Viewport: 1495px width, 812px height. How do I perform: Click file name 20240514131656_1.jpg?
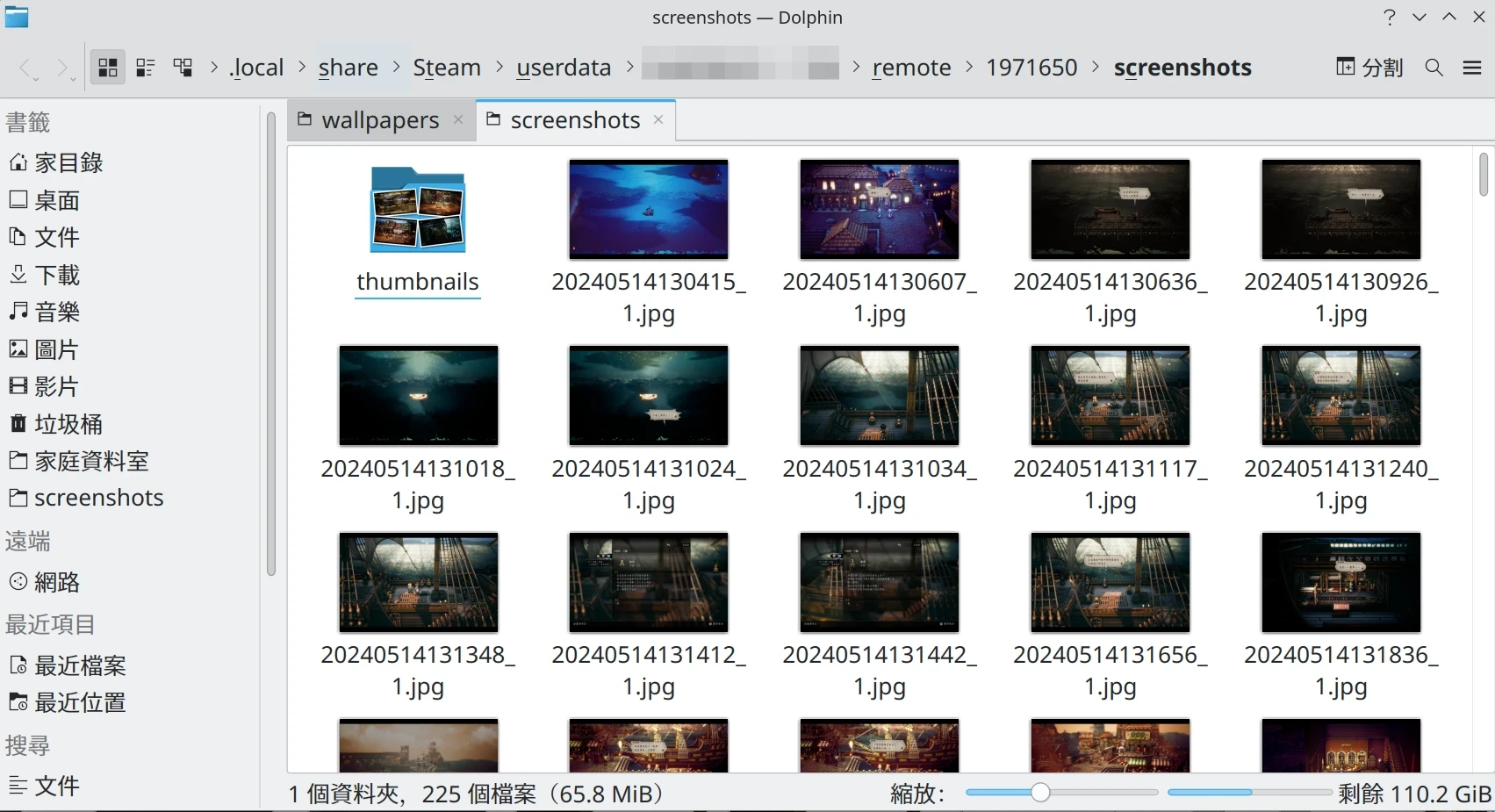pos(1110,671)
